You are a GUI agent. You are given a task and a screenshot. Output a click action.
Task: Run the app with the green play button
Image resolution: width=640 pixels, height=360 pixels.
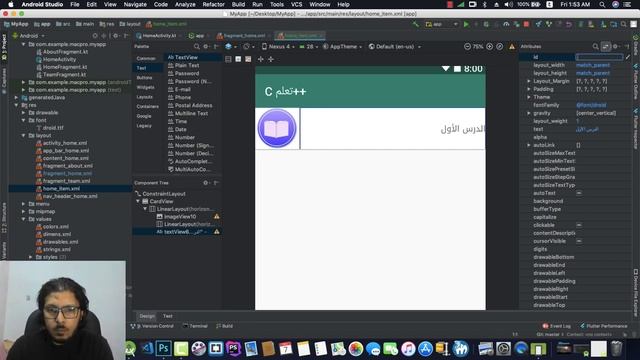466,24
